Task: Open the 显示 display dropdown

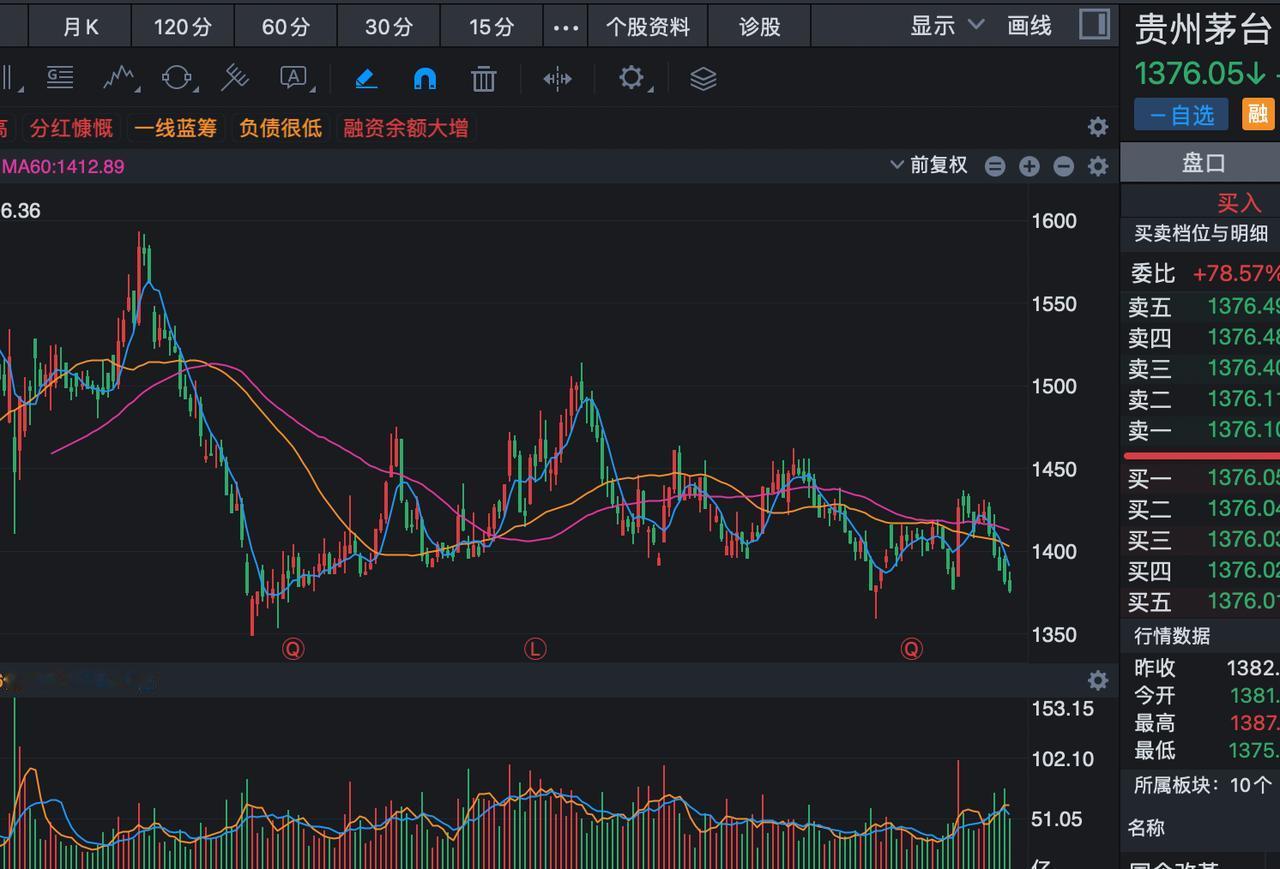Action: 944,26
